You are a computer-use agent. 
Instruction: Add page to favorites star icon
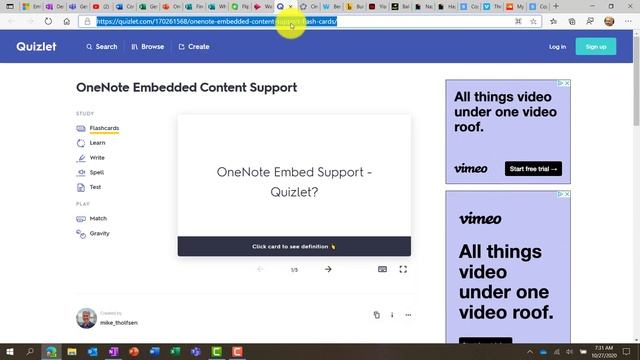pyautogui.click(x=533, y=21)
